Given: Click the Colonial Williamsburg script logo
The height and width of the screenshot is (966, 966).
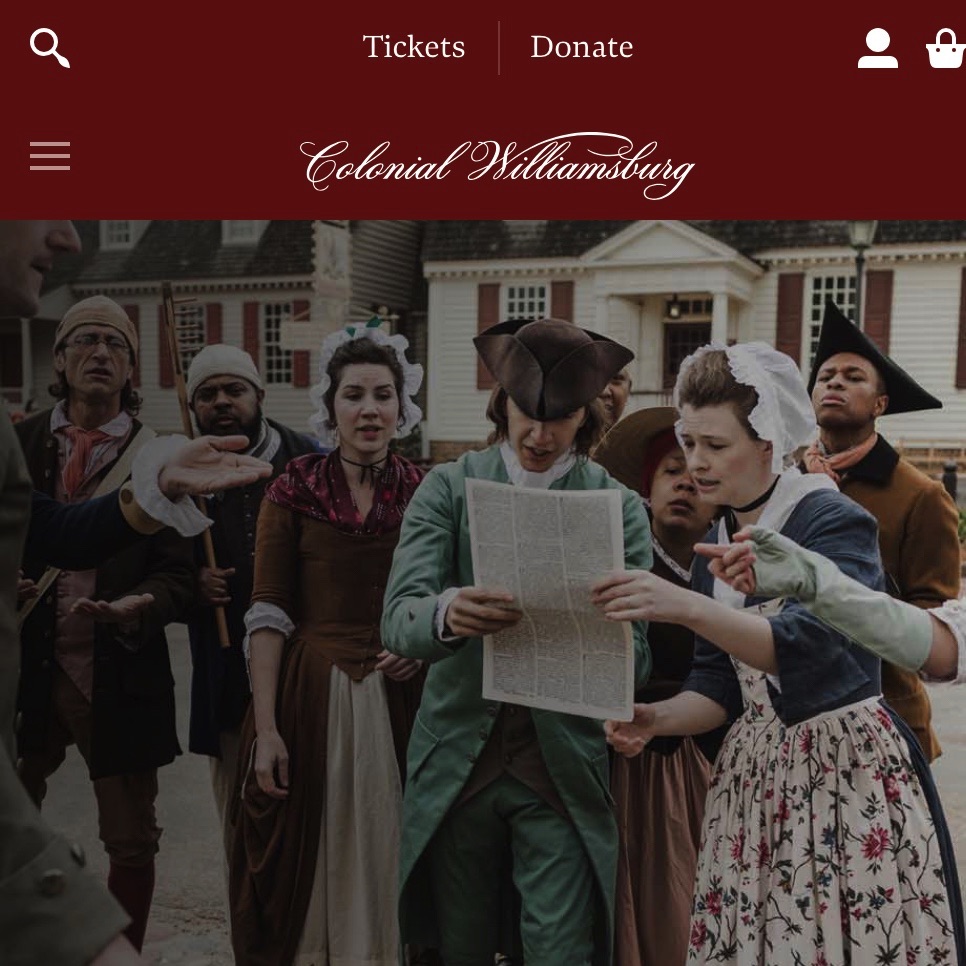Looking at the screenshot, I should 497,165.
